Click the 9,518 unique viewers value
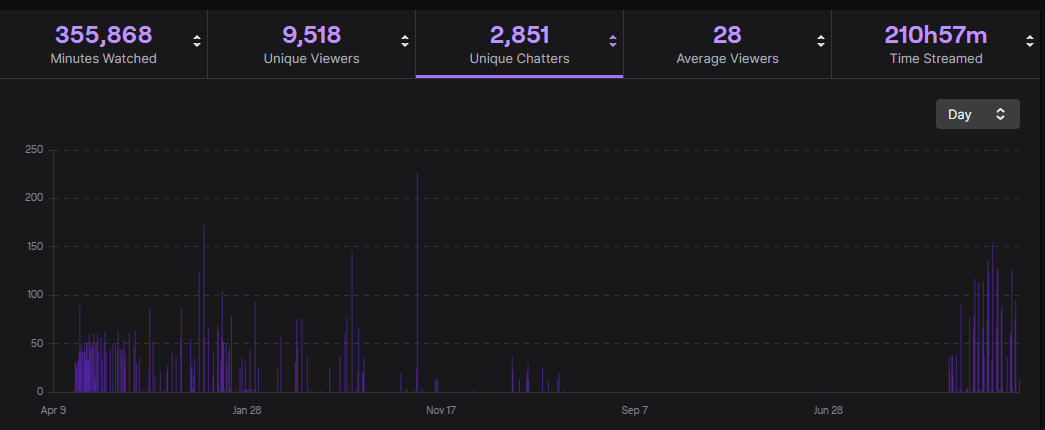 pos(311,34)
